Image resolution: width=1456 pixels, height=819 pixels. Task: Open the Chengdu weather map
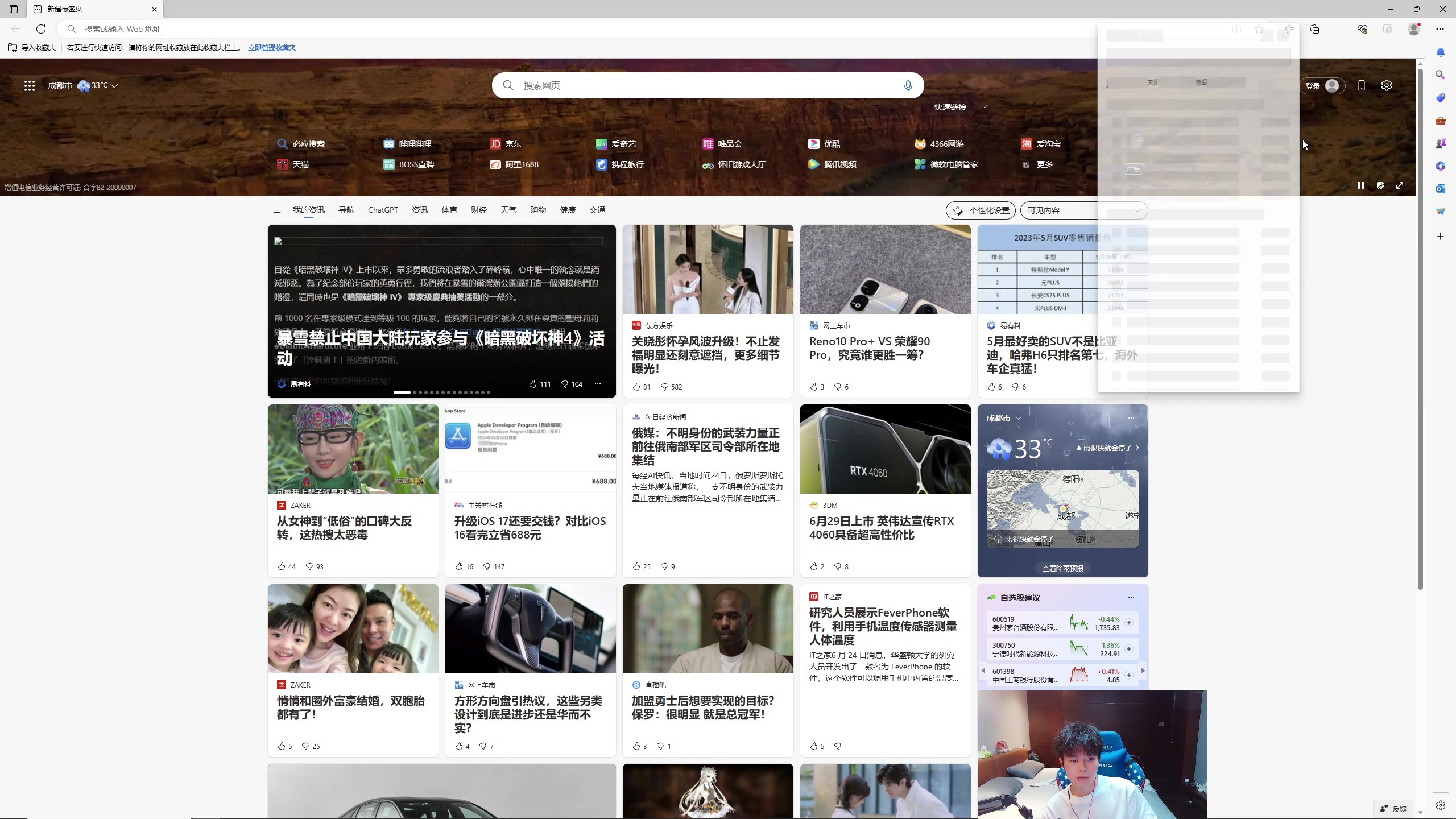pyautogui.click(x=1062, y=509)
